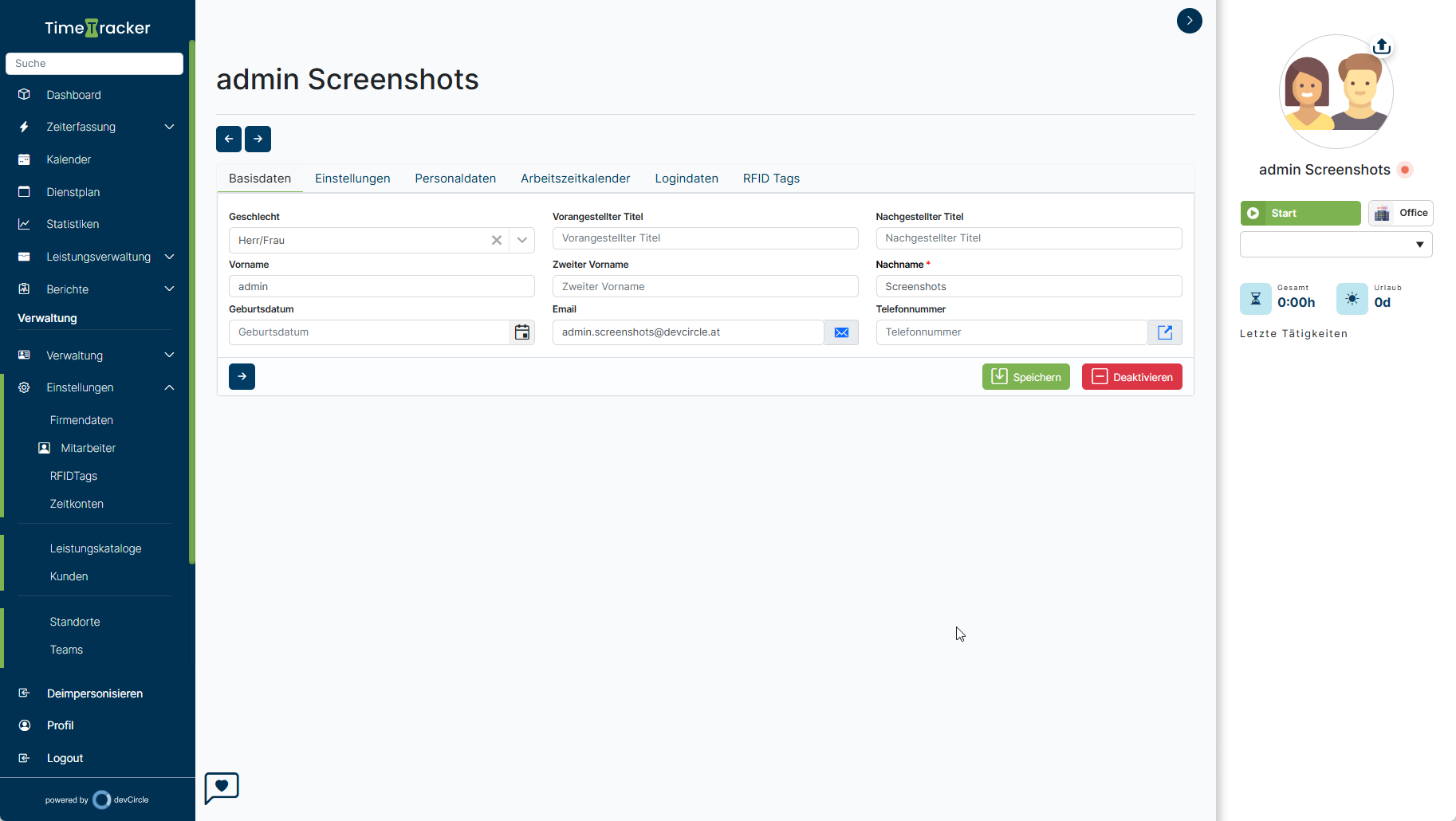Click the Vorname input field

382,286
